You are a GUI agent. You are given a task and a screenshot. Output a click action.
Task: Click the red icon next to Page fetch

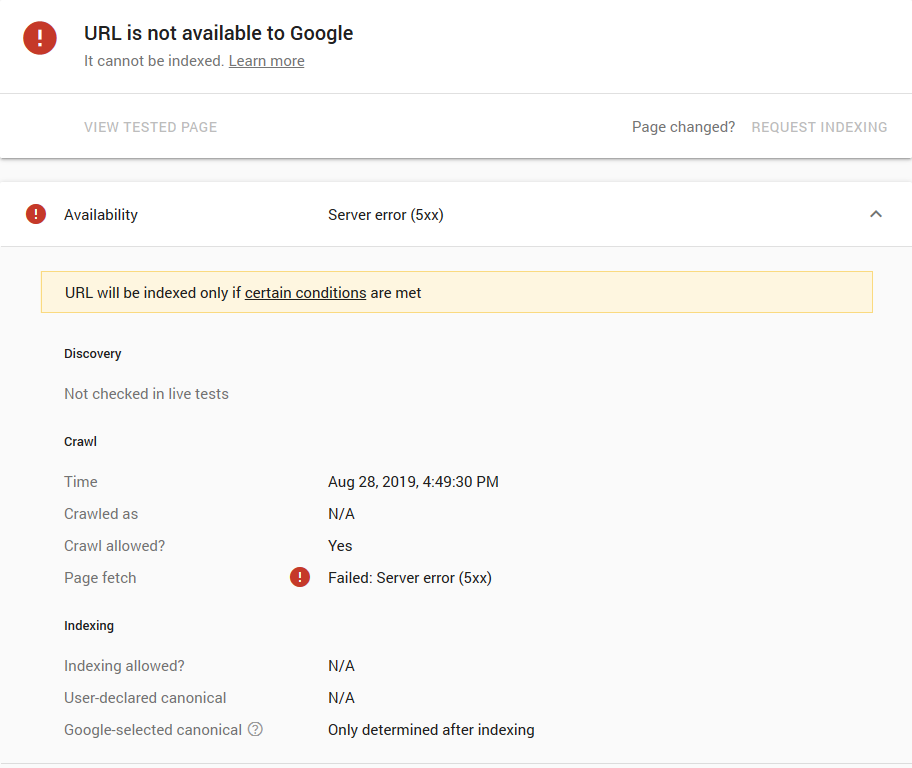(299, 577)
